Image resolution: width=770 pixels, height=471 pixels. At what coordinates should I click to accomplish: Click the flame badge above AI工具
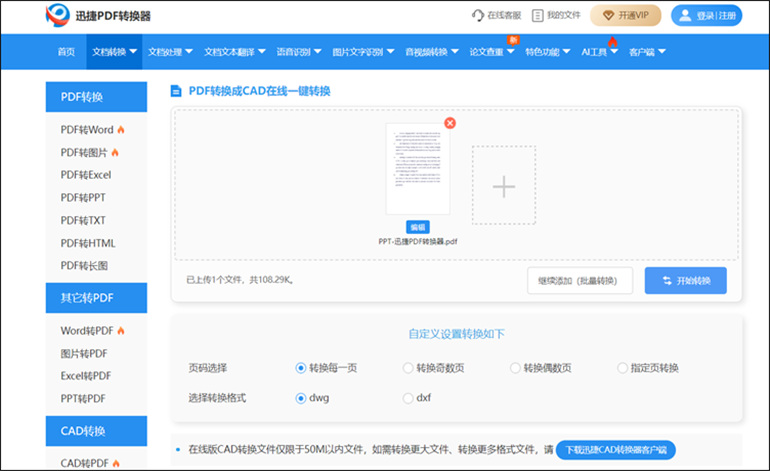pos(612,41)
